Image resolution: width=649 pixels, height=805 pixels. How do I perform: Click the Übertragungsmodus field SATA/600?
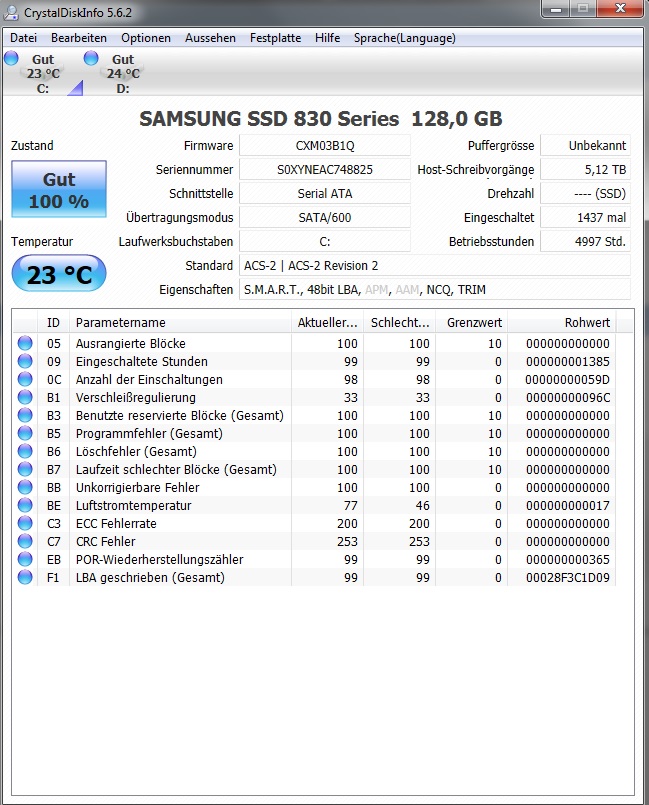tap(325, 217)
